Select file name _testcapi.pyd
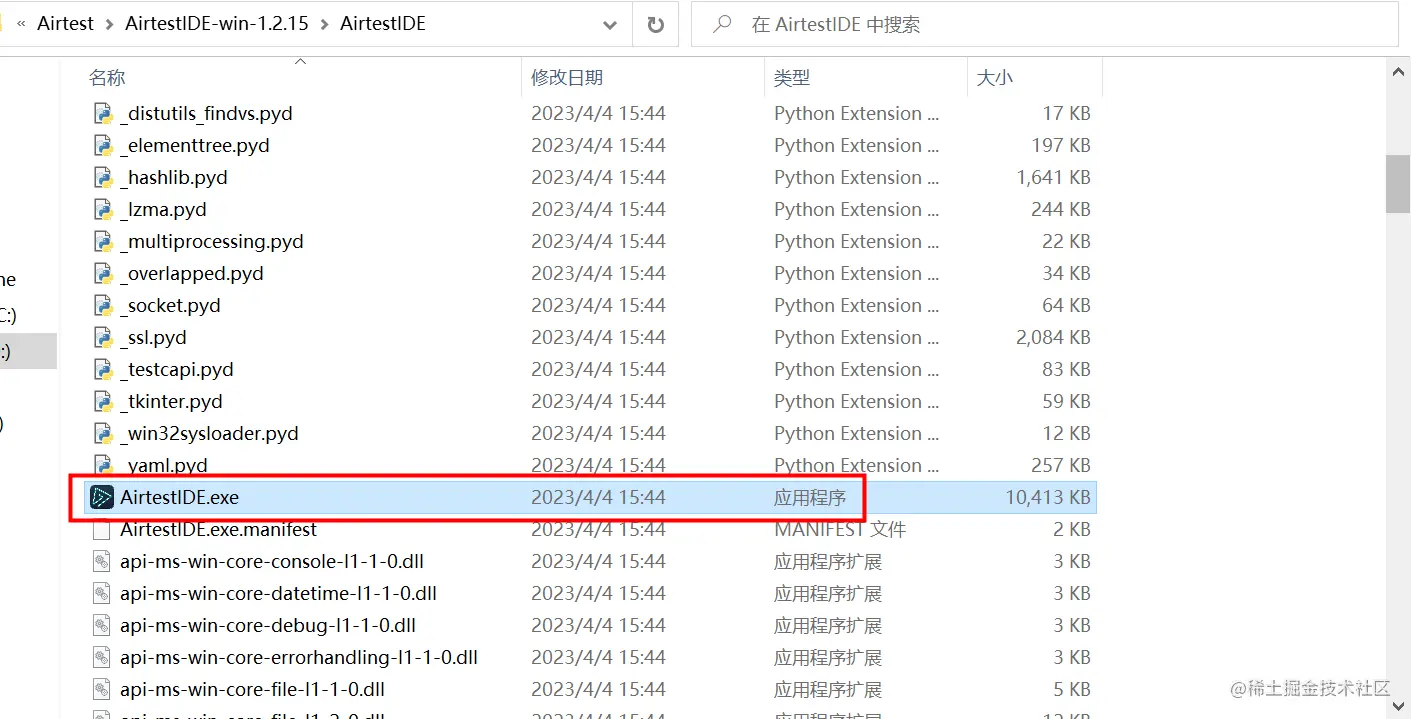1411x719 pixels. click(x=177, y=370)
